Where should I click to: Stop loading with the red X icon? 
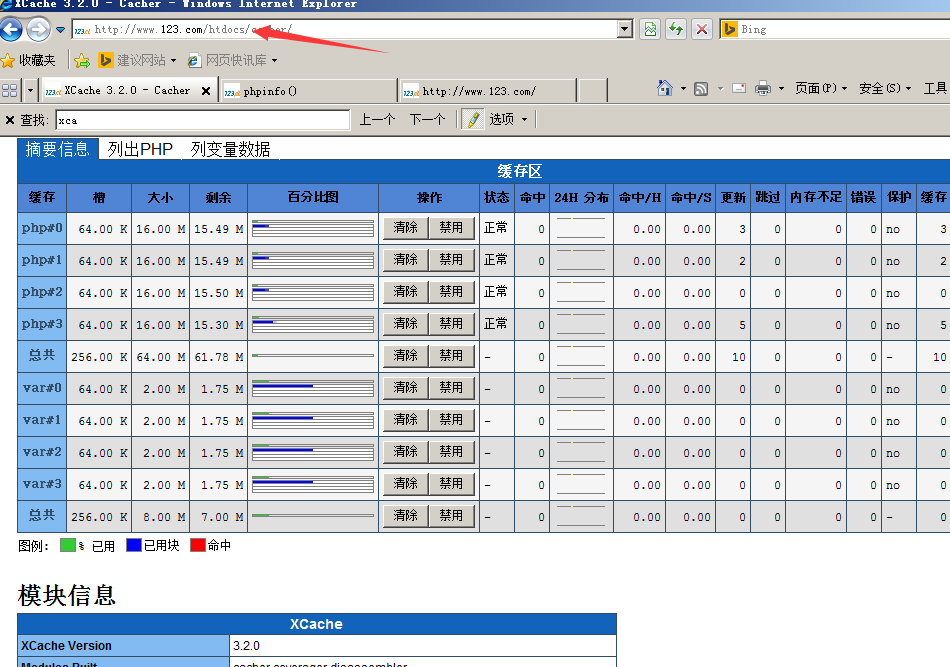tap(702, 29)
